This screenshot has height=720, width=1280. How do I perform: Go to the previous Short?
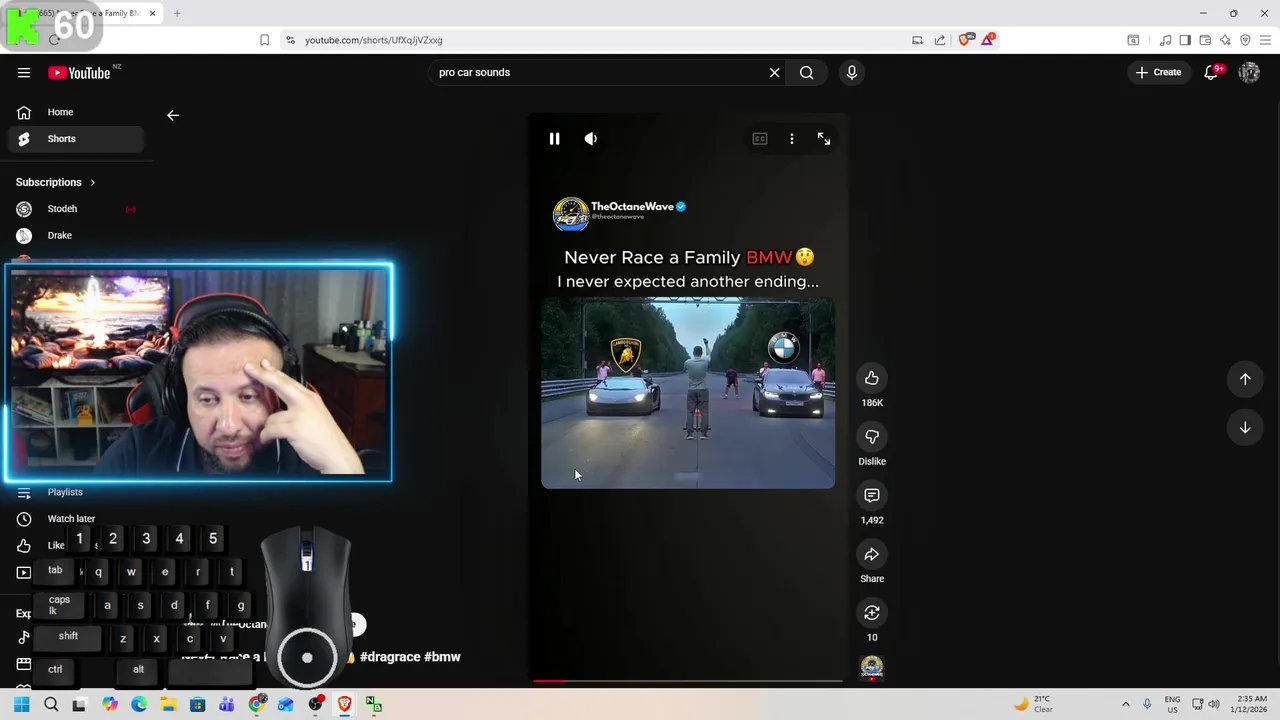click(x=1245, y=379)
